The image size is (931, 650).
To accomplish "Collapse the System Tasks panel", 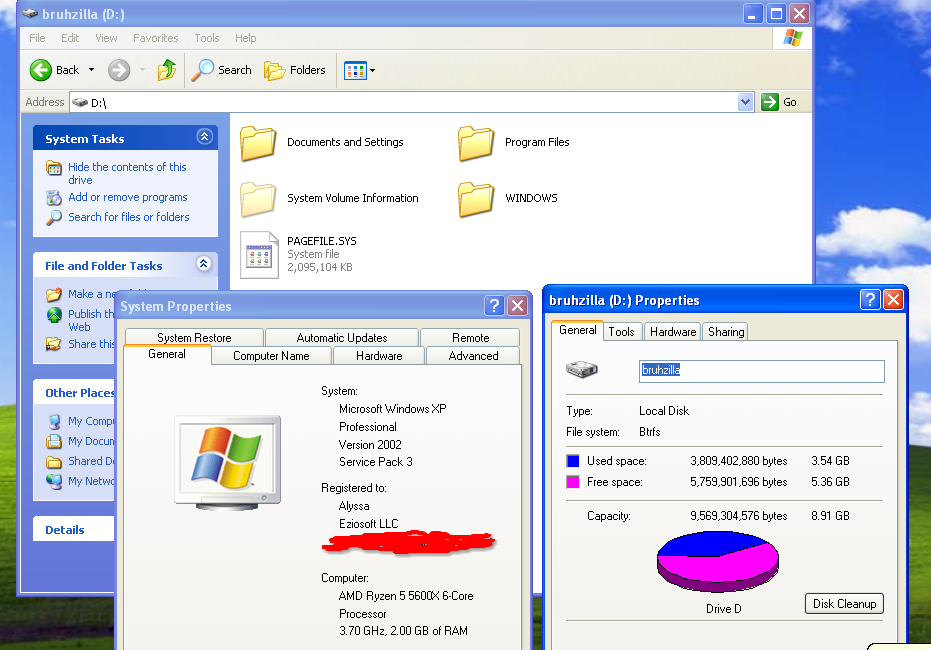I will tap(204, 137).
